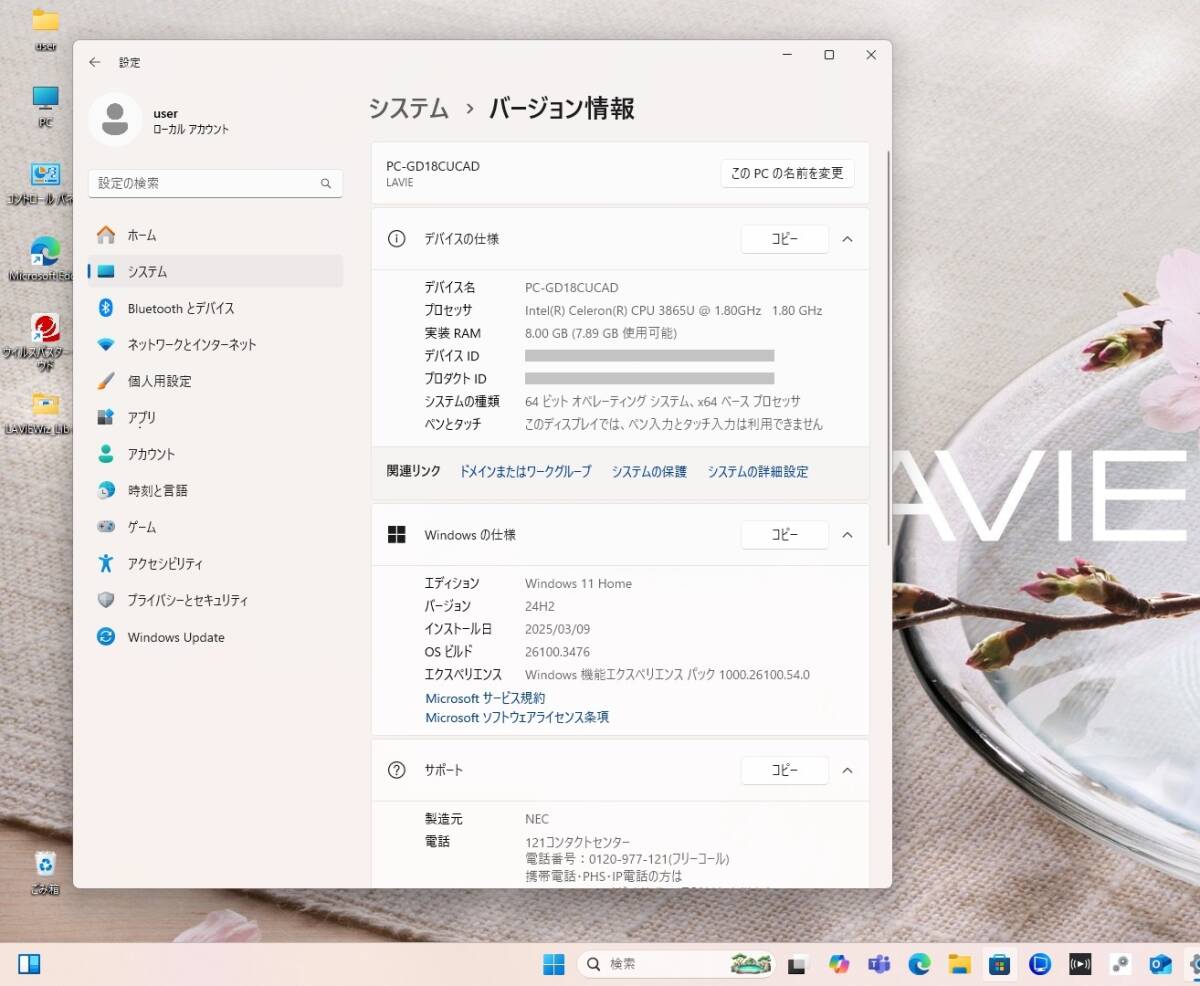The image size is (1200, 986).
Task: Click the OS build value 26100.3476
Action: [557, 652]
